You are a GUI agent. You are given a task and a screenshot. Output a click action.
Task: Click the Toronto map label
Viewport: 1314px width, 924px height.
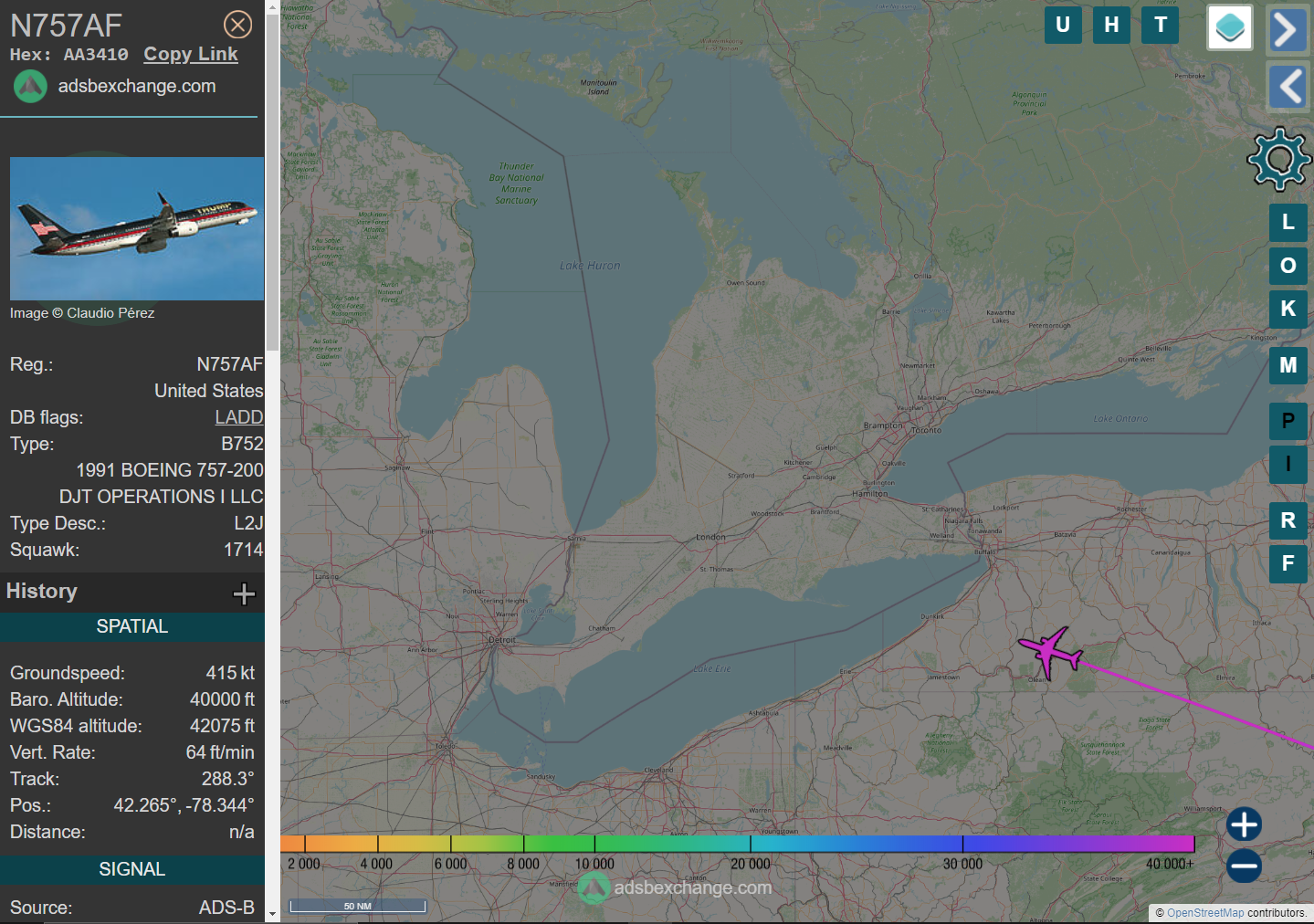pyautogui.click(x=926, y=430)
